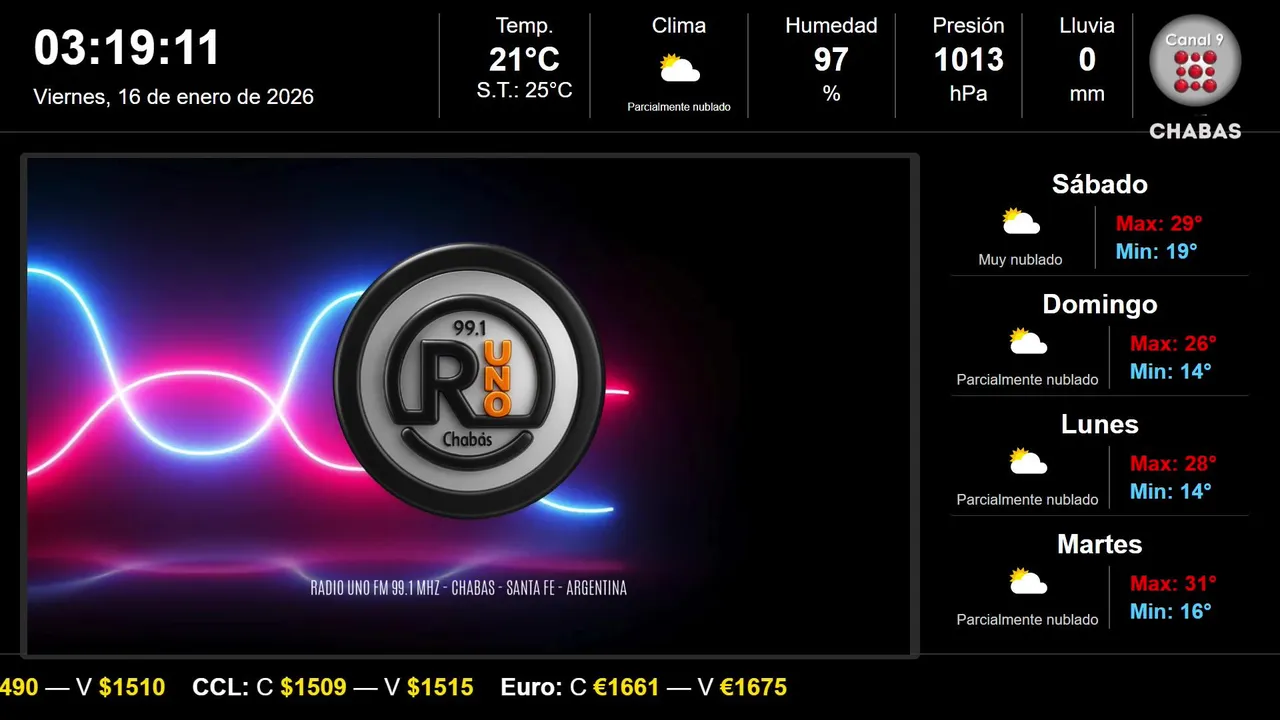
Task: Click the Clima heading
Action: coord(679,26)
